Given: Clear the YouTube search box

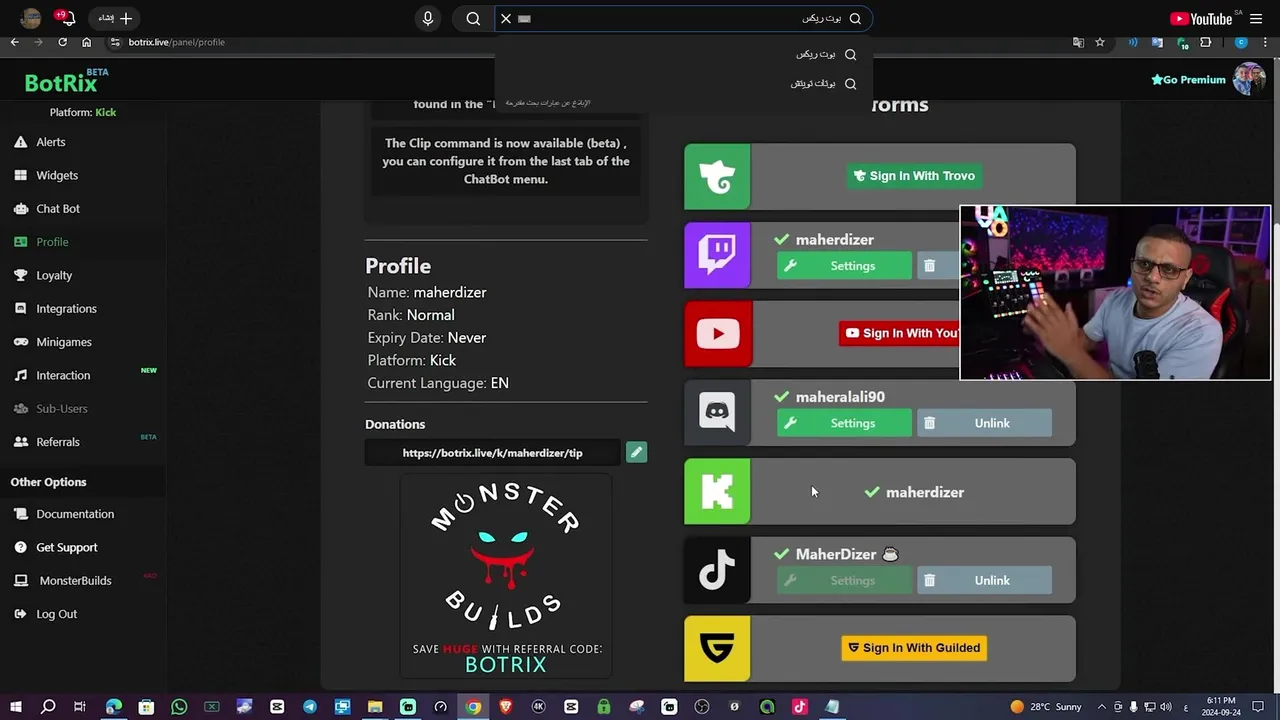Looking at the screenshot, I should pyautogui.click(x=506, y=18).
